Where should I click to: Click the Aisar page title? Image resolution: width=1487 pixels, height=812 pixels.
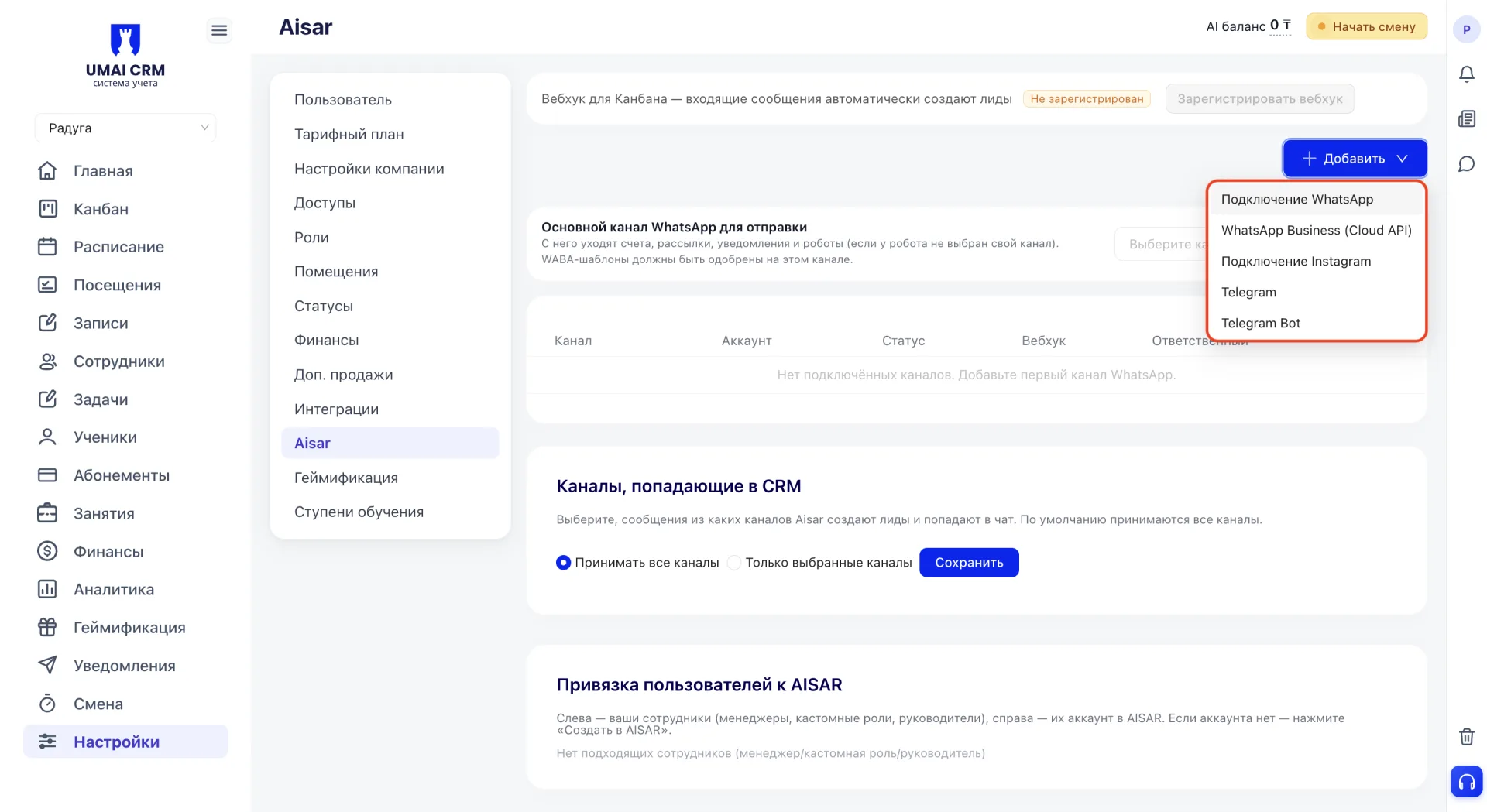tap(305, 27)
